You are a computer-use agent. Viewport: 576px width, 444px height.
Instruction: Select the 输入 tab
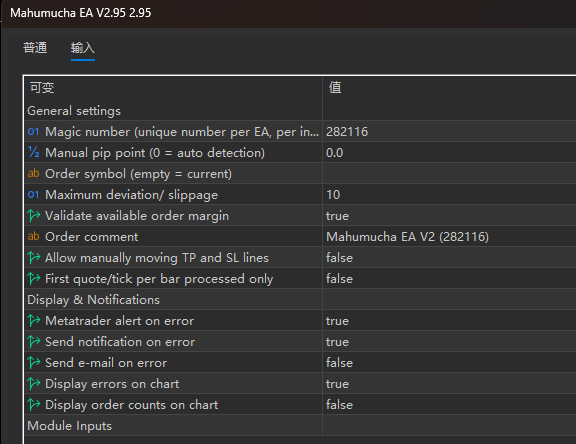(83, 48)
